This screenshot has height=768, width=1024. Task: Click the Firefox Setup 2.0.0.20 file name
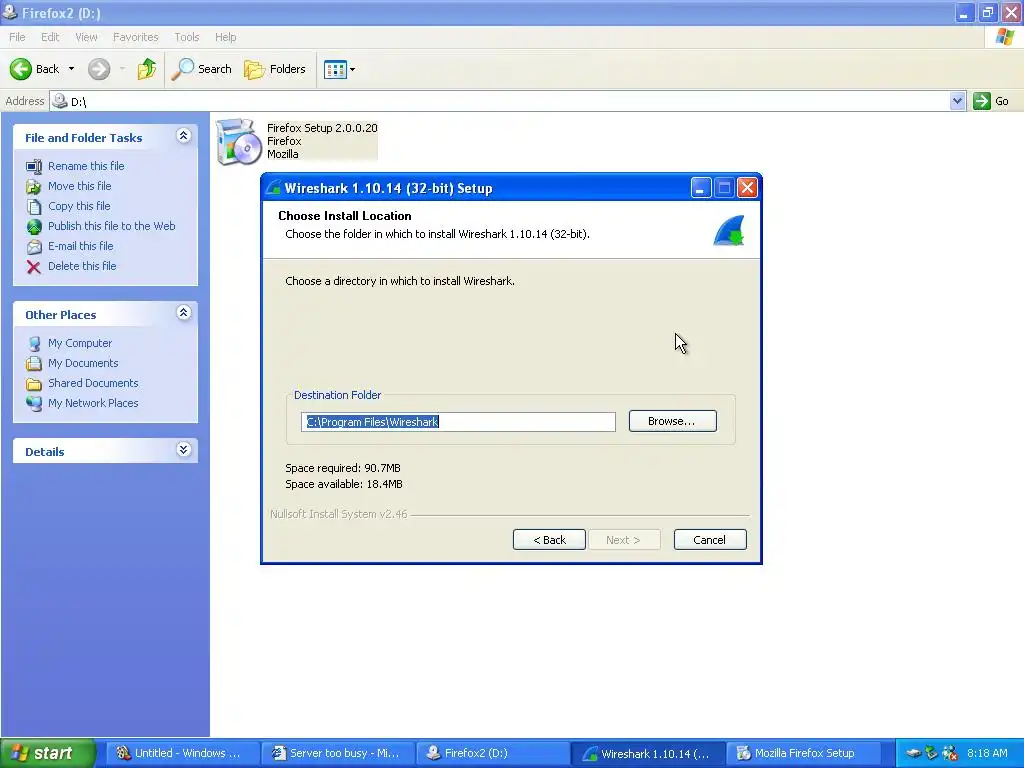322,128
